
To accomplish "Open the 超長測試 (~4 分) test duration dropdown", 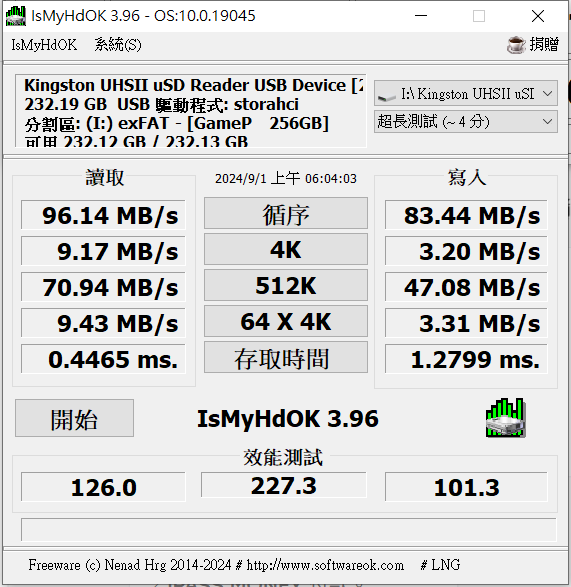I will [466, 122].
